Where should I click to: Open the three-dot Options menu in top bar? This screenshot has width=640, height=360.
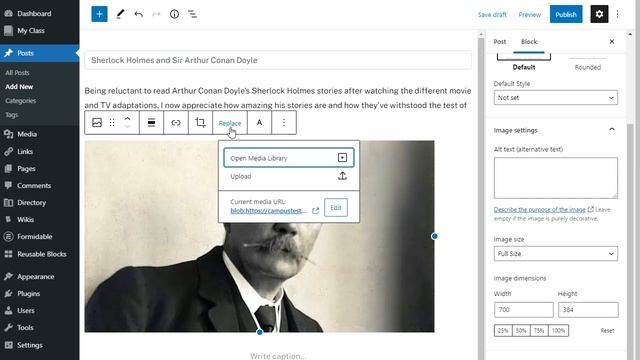coord(618,14)
